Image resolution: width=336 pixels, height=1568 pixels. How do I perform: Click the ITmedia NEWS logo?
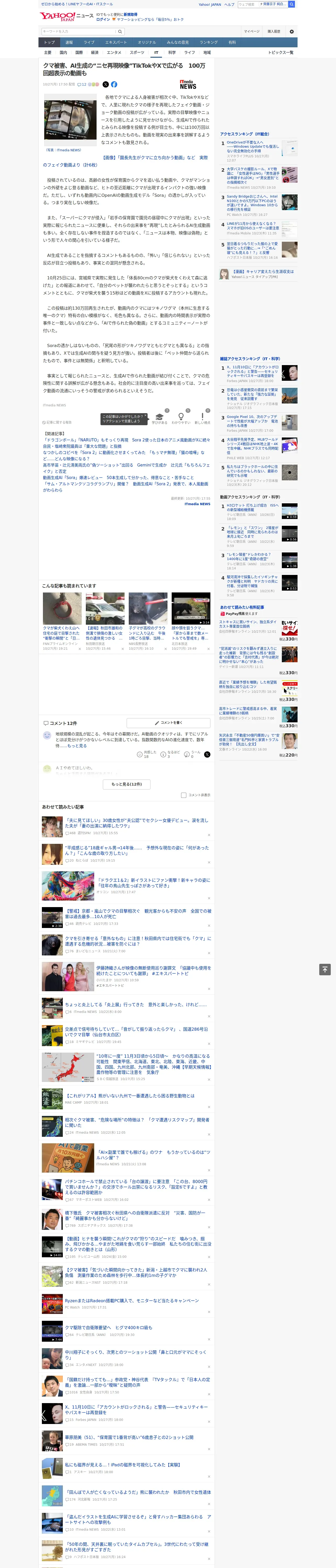coord(188,85)
